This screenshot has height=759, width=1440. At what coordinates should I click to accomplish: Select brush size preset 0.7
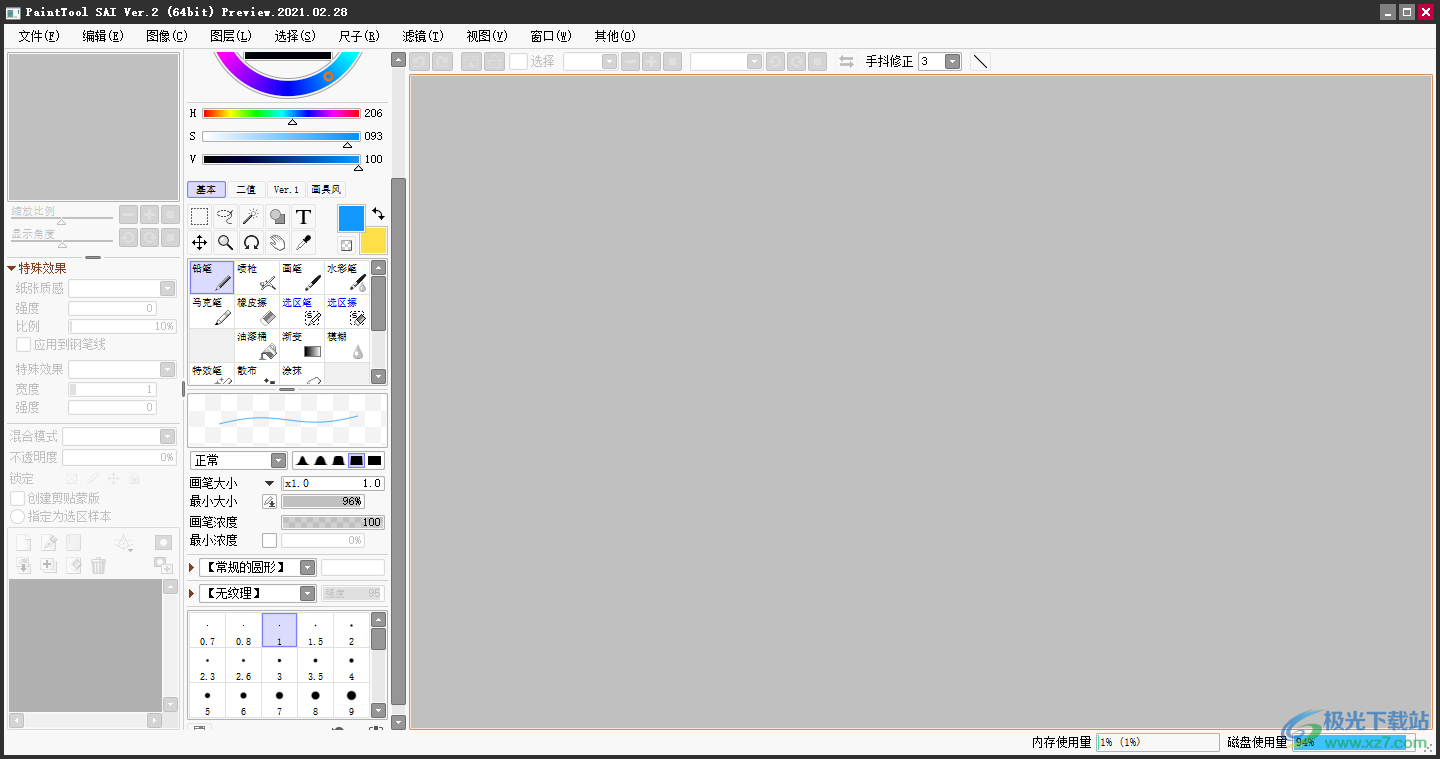click(207, 631)
